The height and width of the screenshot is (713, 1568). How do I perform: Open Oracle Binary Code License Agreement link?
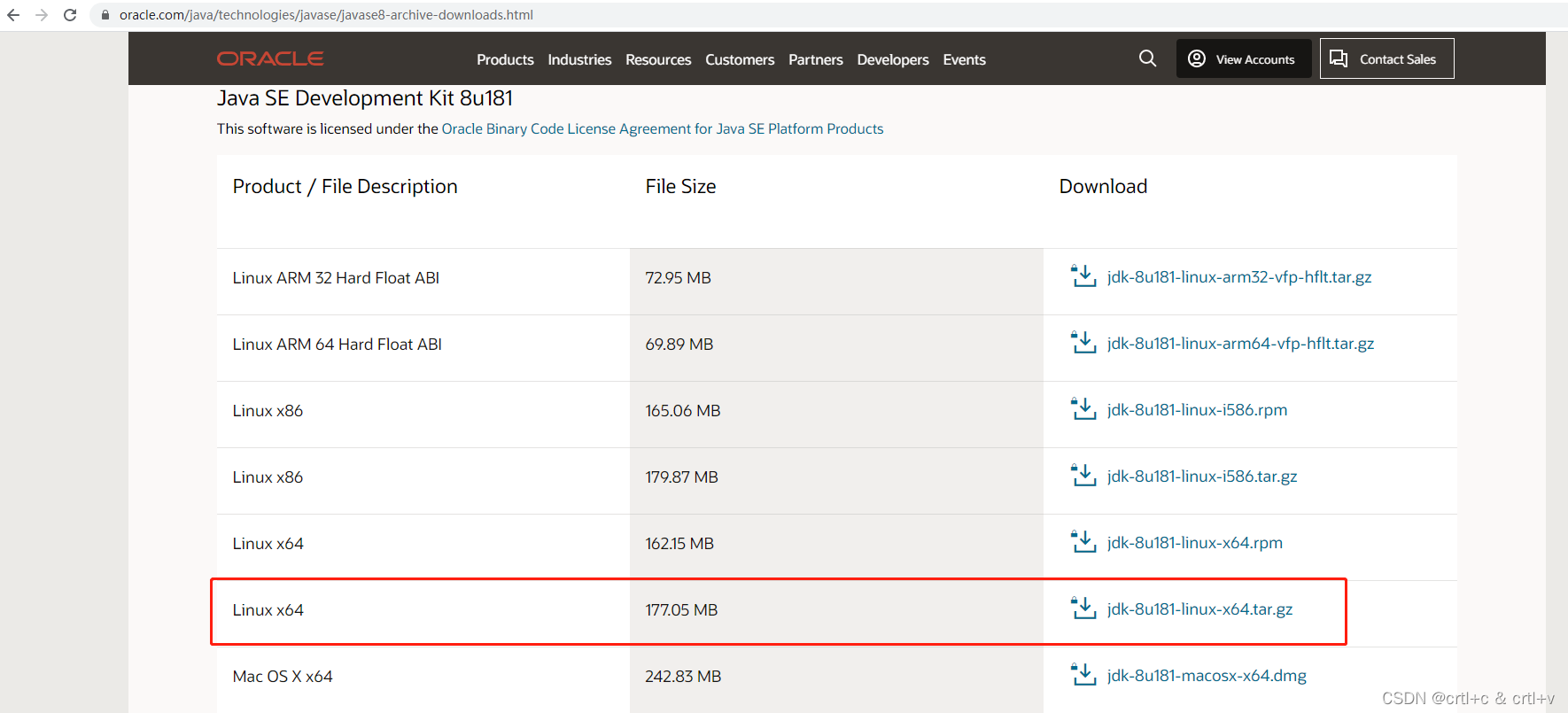pos(663,128)
